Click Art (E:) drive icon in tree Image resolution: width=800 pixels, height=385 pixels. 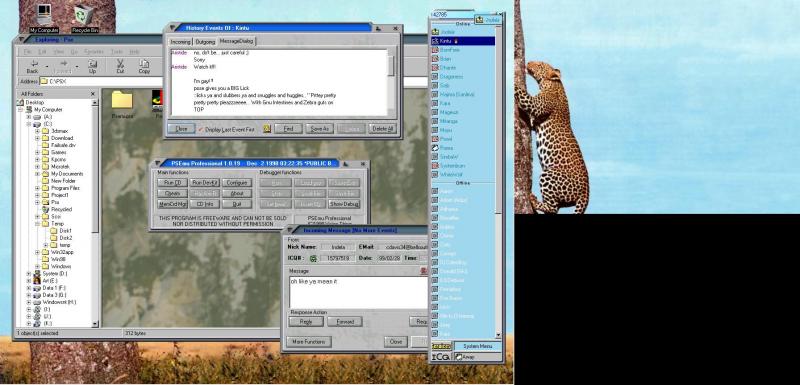point(37,280)
